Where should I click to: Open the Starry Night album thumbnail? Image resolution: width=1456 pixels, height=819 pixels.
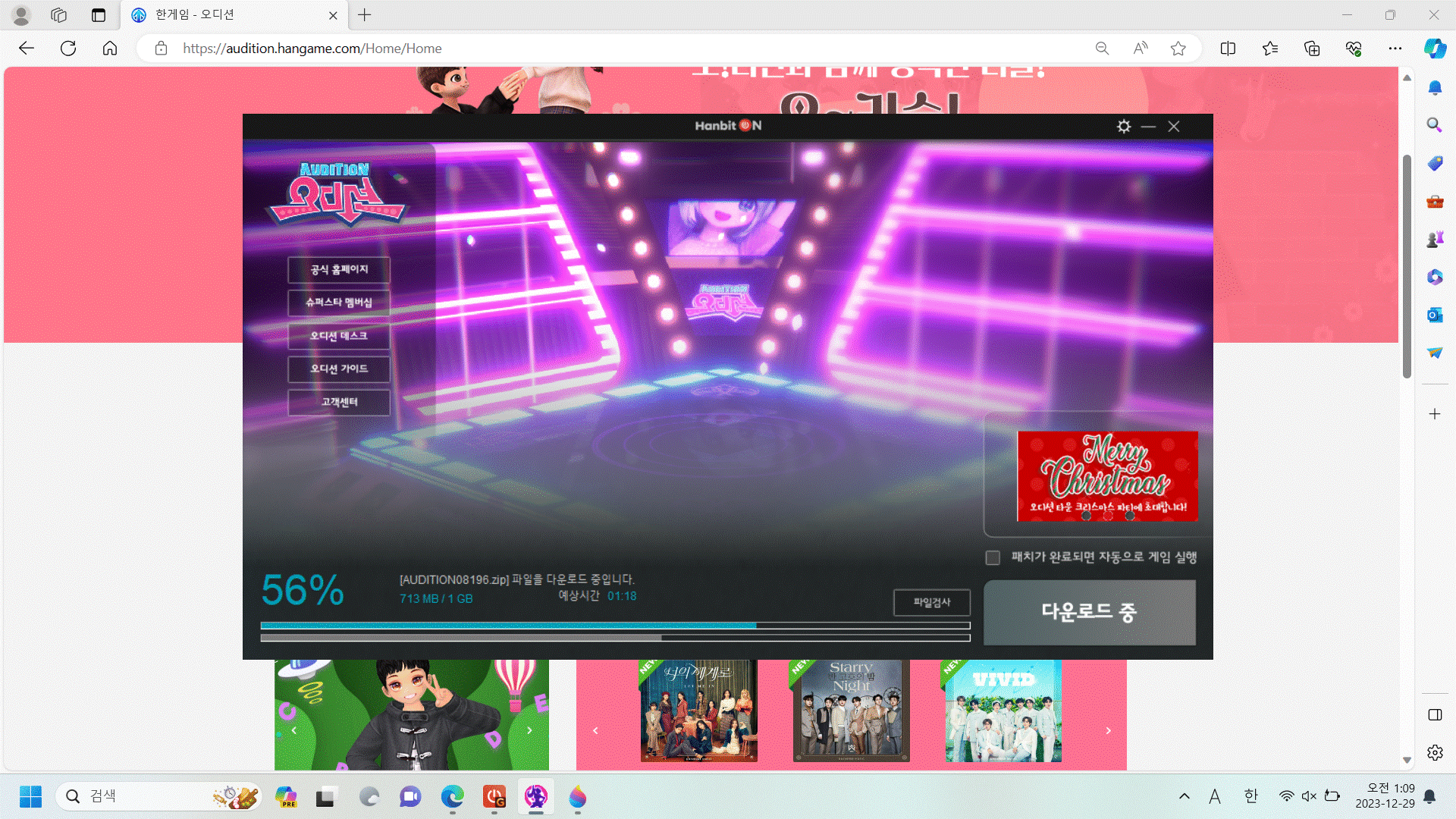pyautogui.click(x=851, y=711)
